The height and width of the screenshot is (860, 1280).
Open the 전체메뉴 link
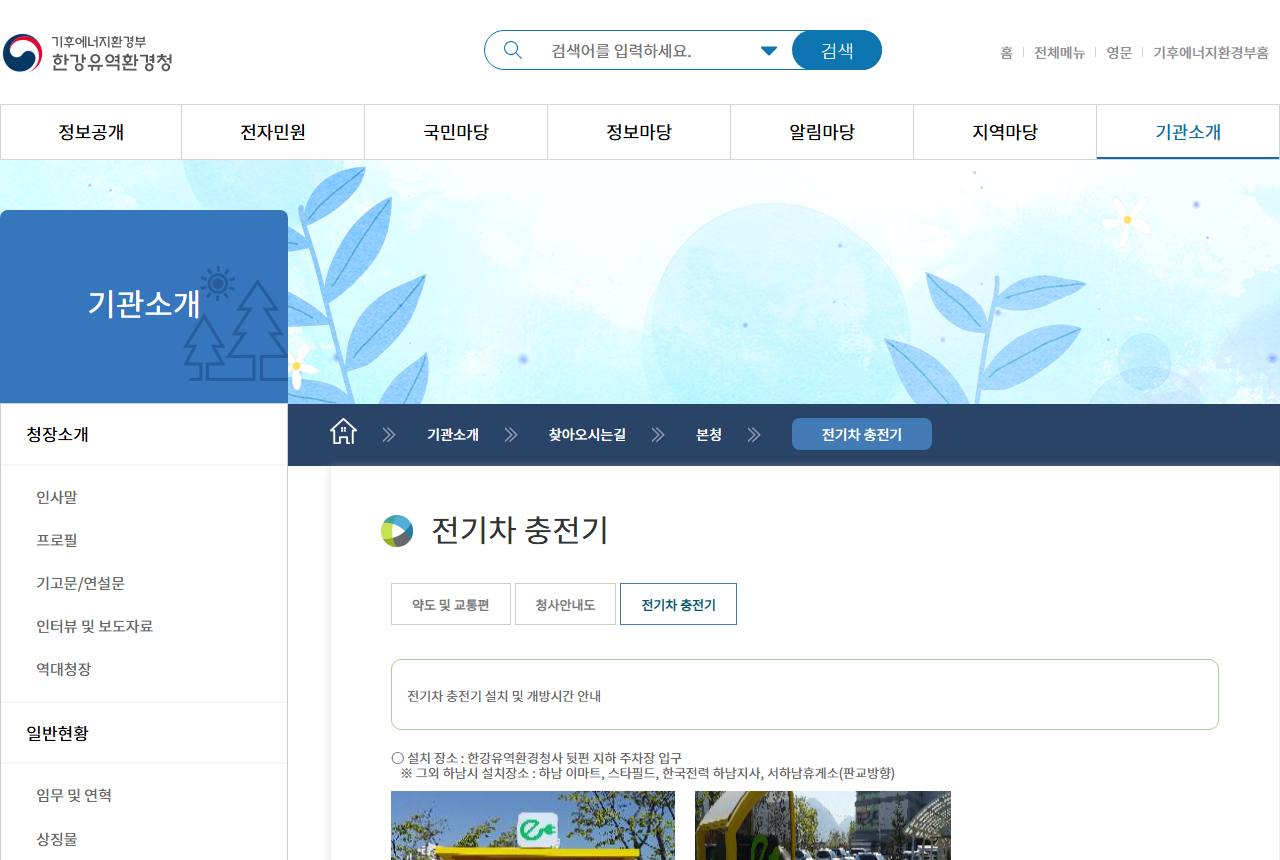1059,53
